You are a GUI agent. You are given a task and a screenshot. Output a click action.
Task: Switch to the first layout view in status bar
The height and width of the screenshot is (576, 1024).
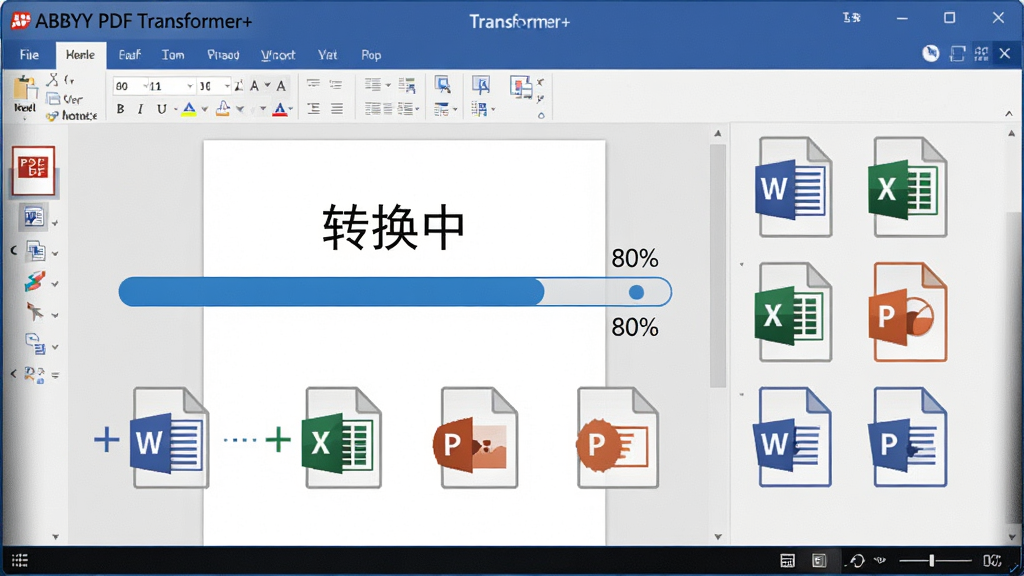[x=788, y=560]
